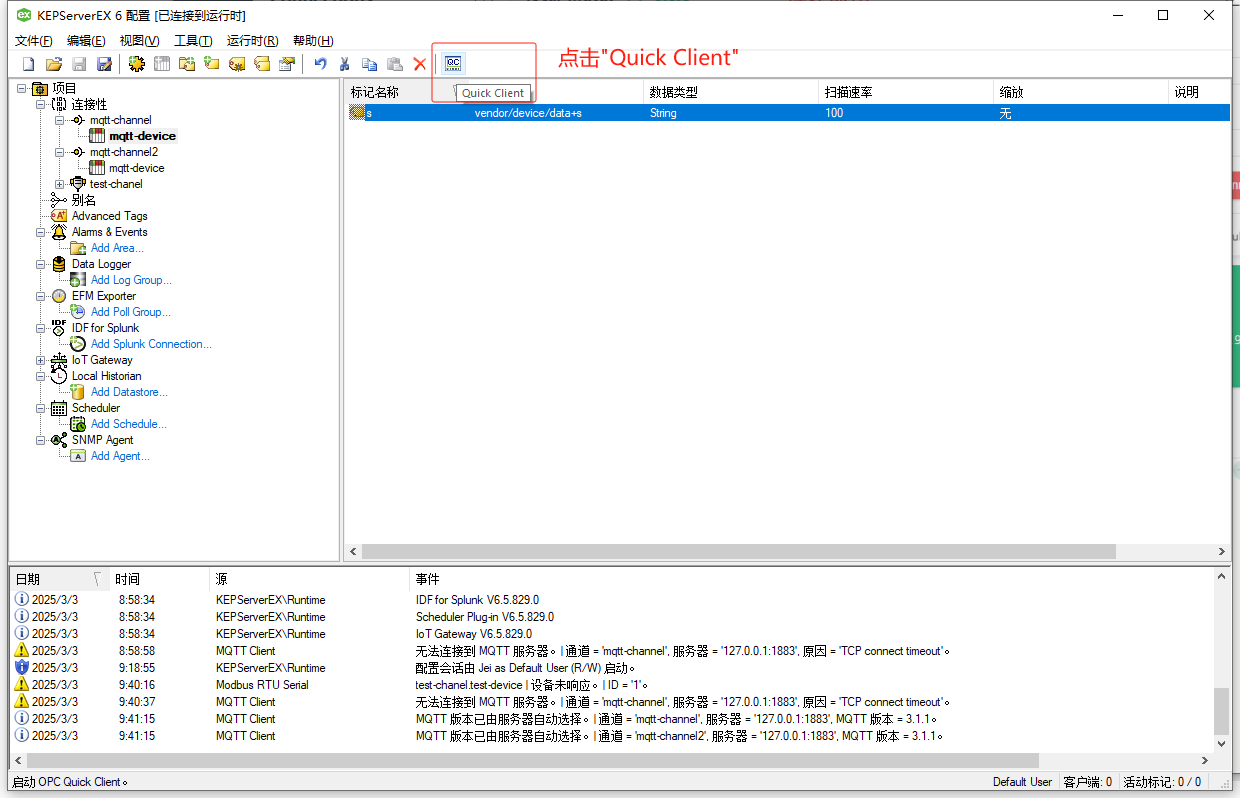The width and height of the screenshot is (1240, 798).
Task: Open the 文件(F) menu
Action: 34,41
